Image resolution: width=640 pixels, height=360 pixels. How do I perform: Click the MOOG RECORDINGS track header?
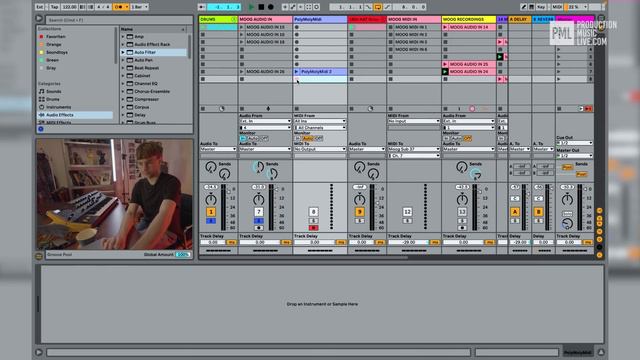(469, 19)
